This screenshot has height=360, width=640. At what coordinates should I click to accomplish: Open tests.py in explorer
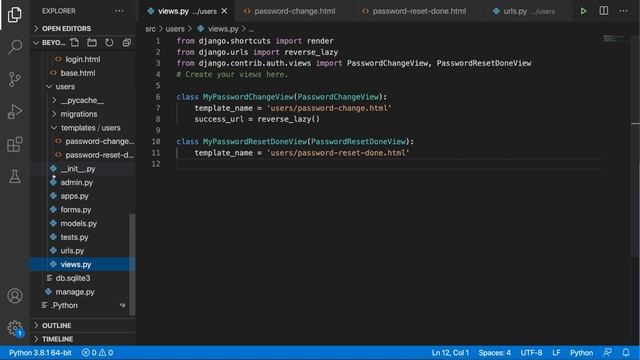pos(82,237)
